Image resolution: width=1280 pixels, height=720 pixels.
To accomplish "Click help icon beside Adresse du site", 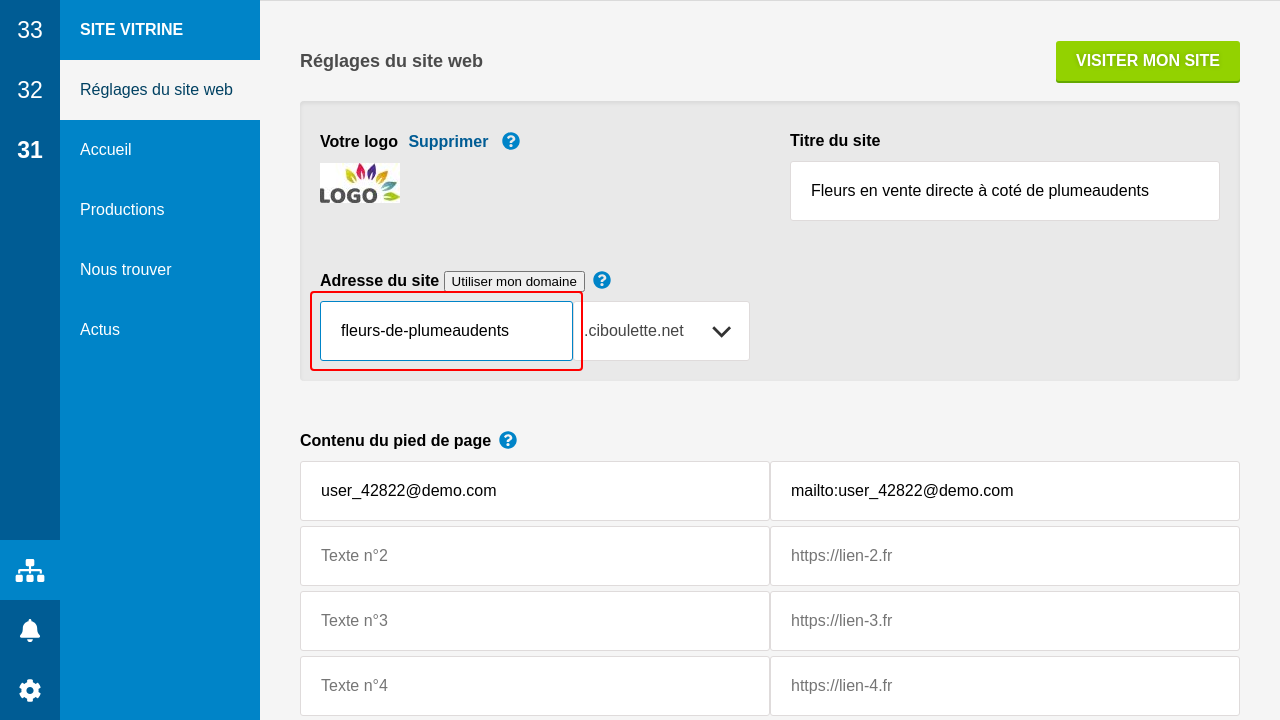I will (x=602, y=280).
